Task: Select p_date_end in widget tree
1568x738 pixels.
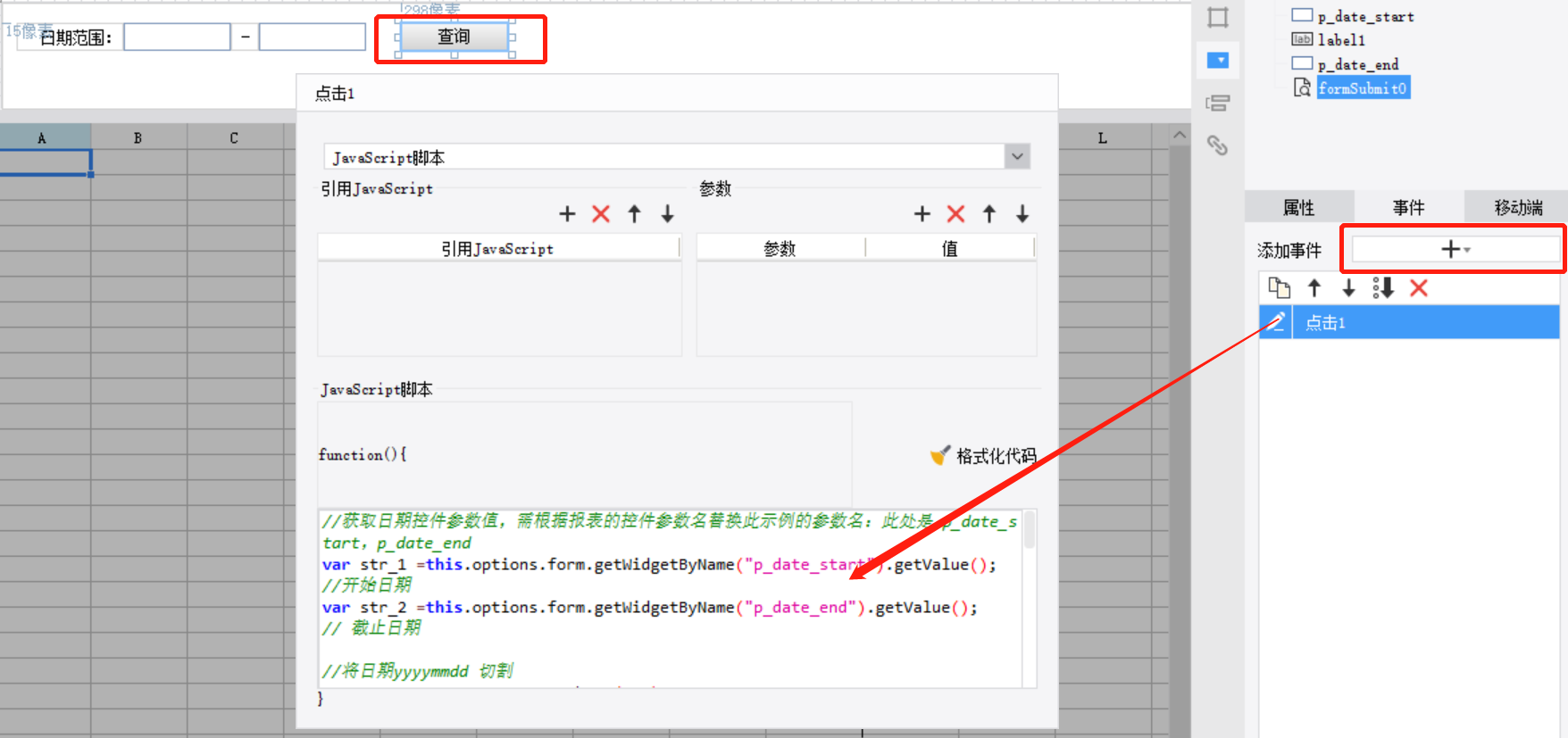Action: pyautogui.click(x=1358, y=64)
